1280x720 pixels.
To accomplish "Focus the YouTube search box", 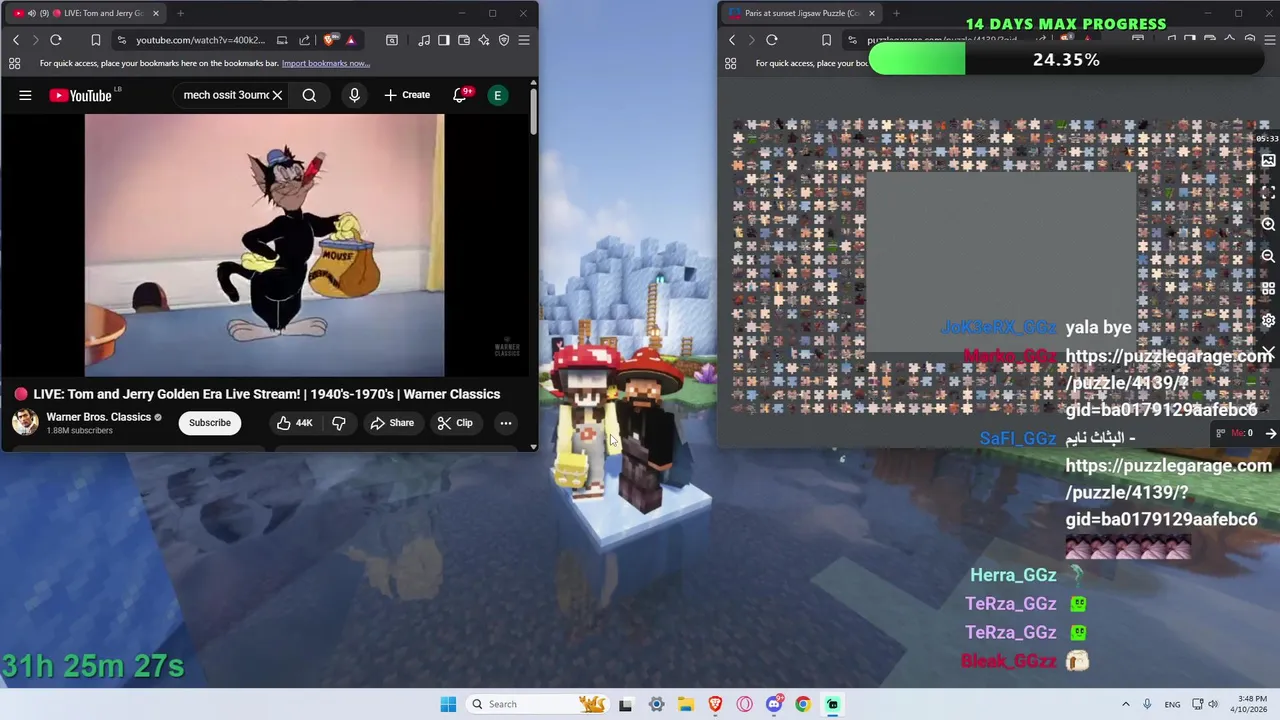I will click(x=226, y=95).
